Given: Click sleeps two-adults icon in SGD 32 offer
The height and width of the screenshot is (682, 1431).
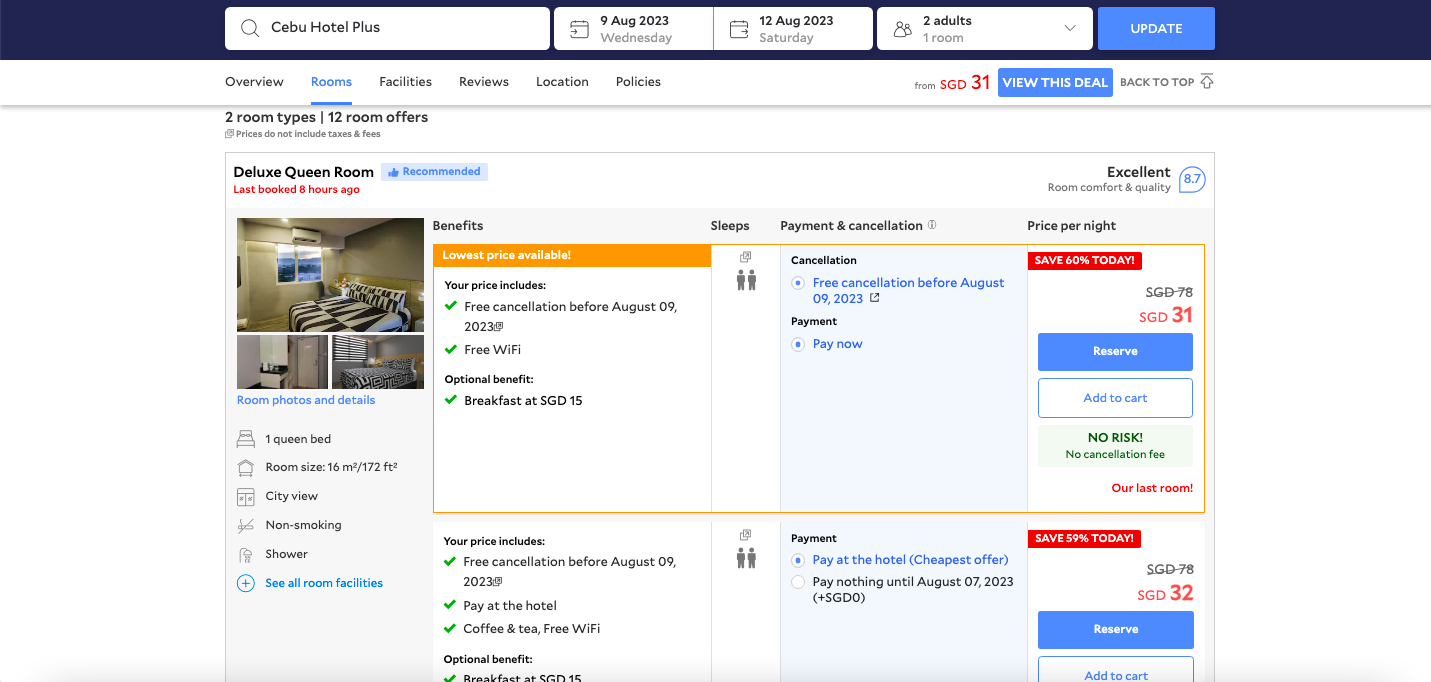Looking at the screenshot, I should point(746,558).
